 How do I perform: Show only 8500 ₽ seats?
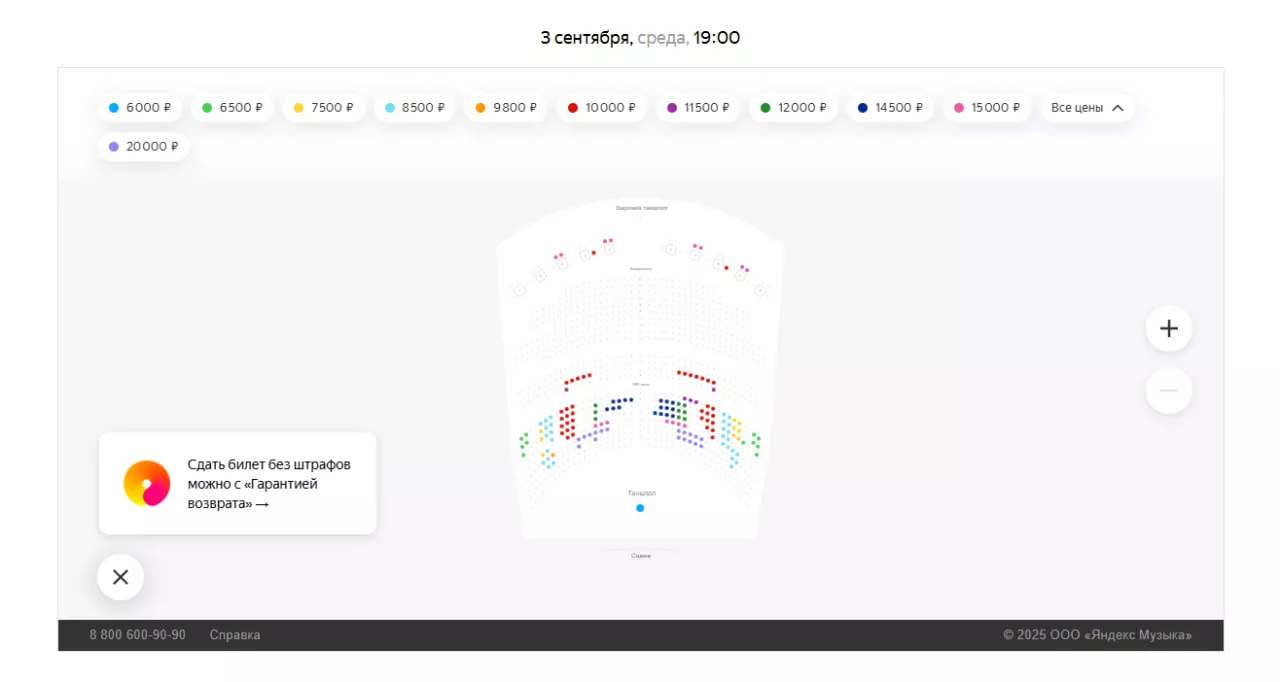coord(415,108)
